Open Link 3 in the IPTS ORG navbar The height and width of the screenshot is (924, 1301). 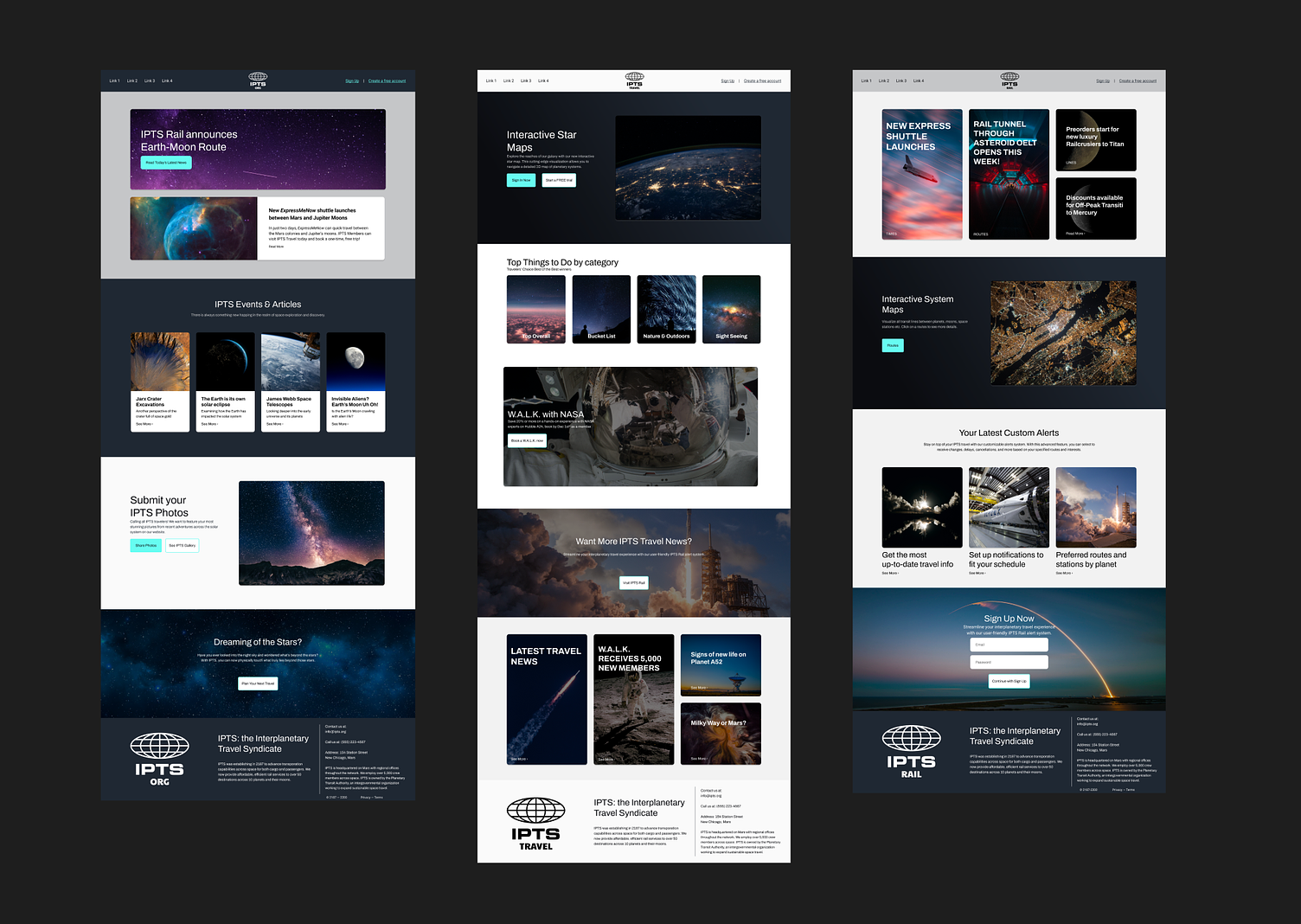150,80
